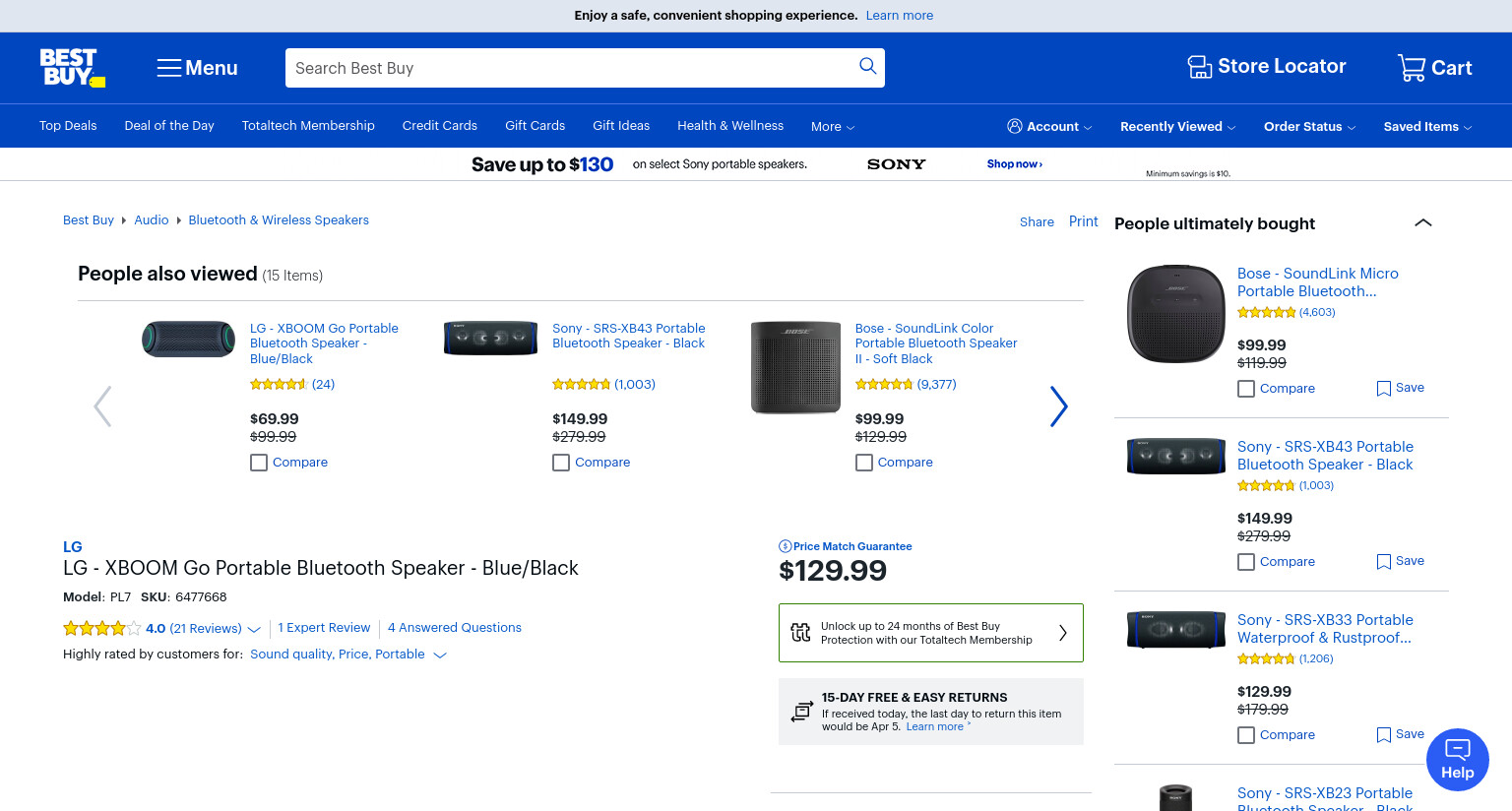Screen dimensions: 1512x811
Task: Click the Best Buy logo
Action: pyautogui.click(x=72, y=68)
